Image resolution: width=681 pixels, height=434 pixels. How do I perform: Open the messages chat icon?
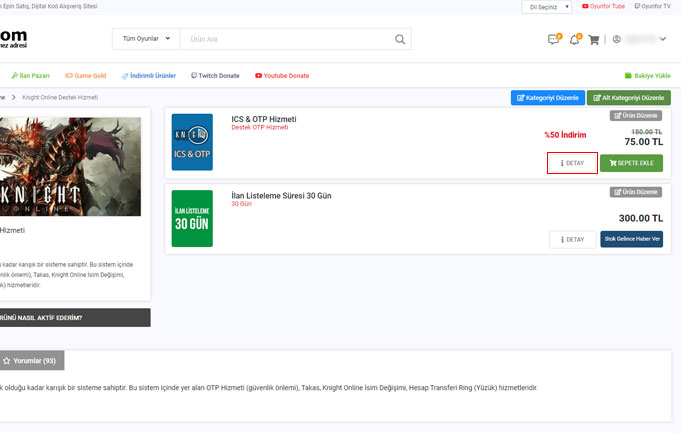click(x=553, y=40)
